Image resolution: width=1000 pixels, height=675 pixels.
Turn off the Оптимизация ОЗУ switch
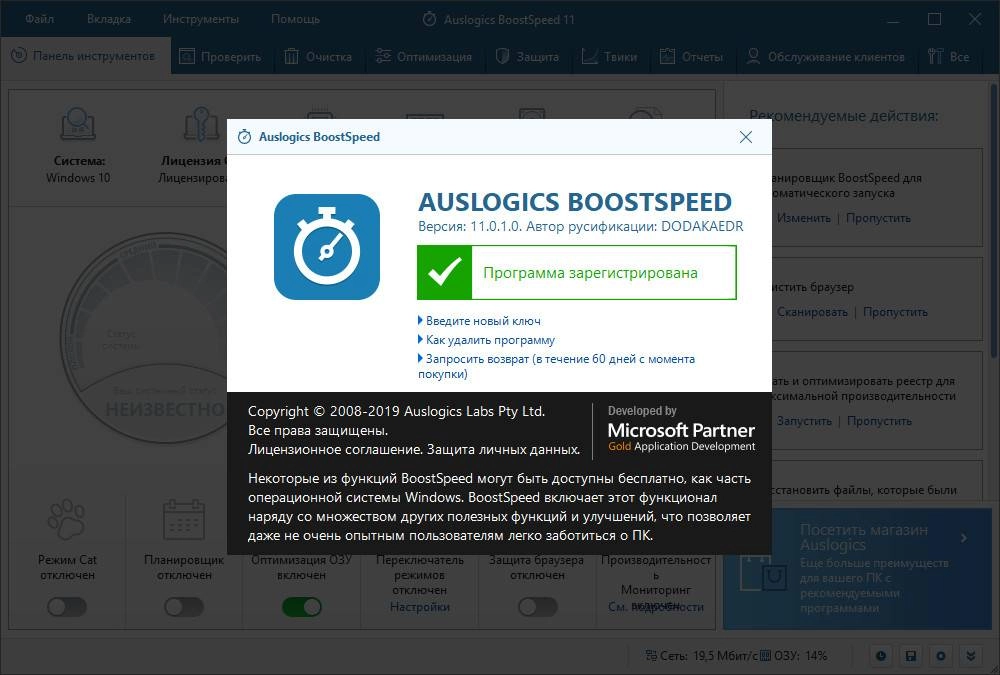click(x=302, y=607)
